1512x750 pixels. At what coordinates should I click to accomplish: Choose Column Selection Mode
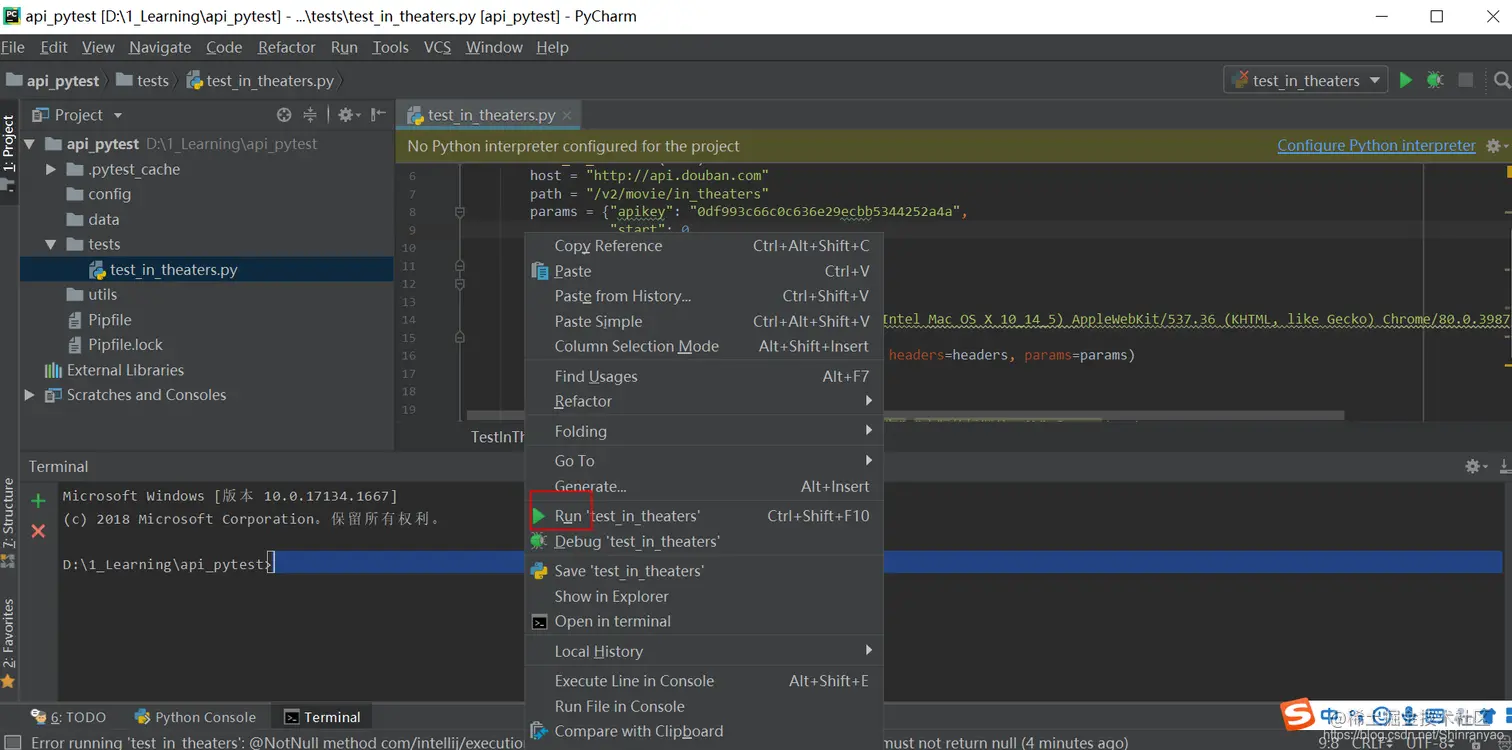click(x=703, y=346)
